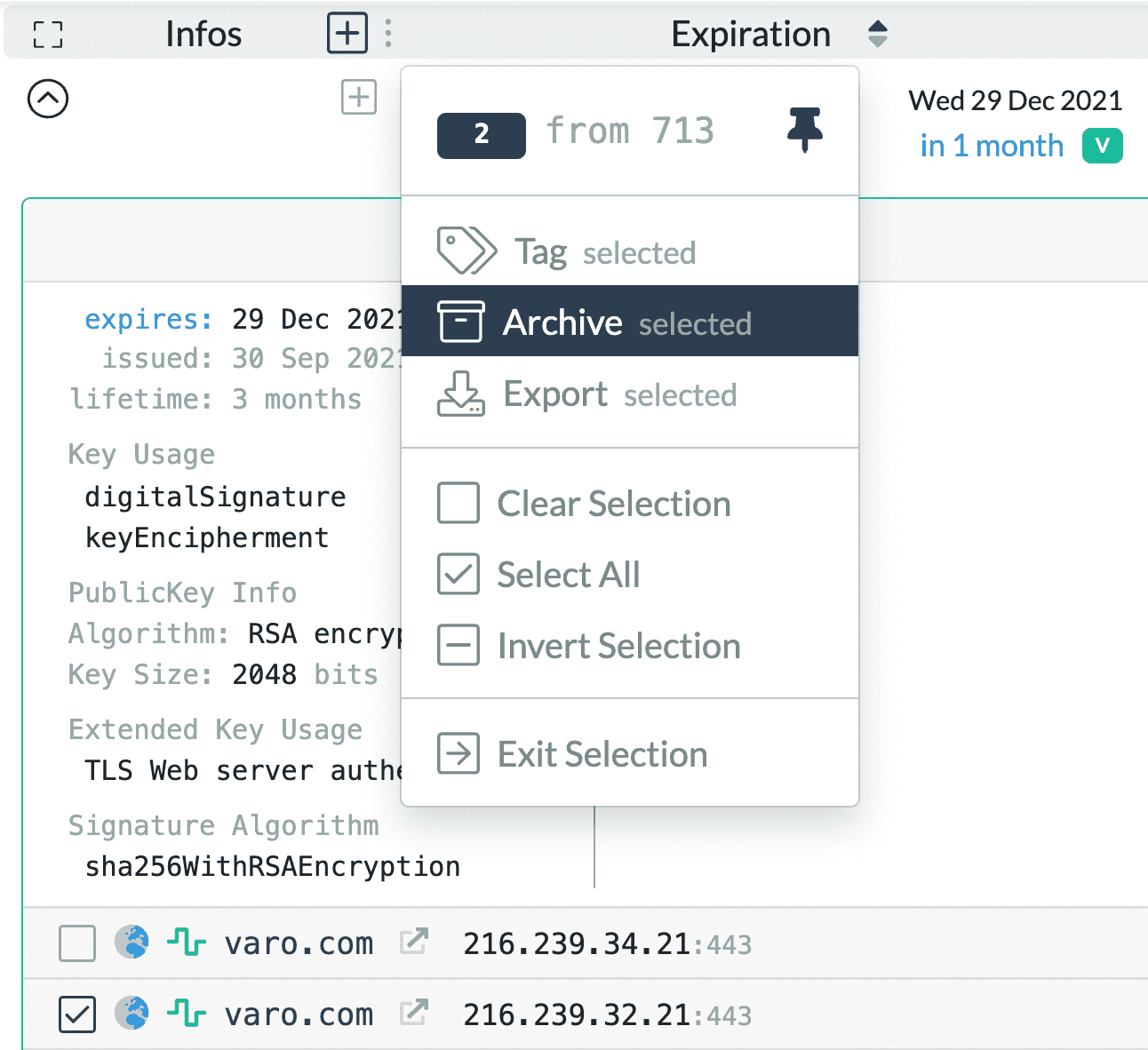This screenshot has width=1148, height=1050.
Task: Open the three-dot column options menu
Action: point(388,34)
